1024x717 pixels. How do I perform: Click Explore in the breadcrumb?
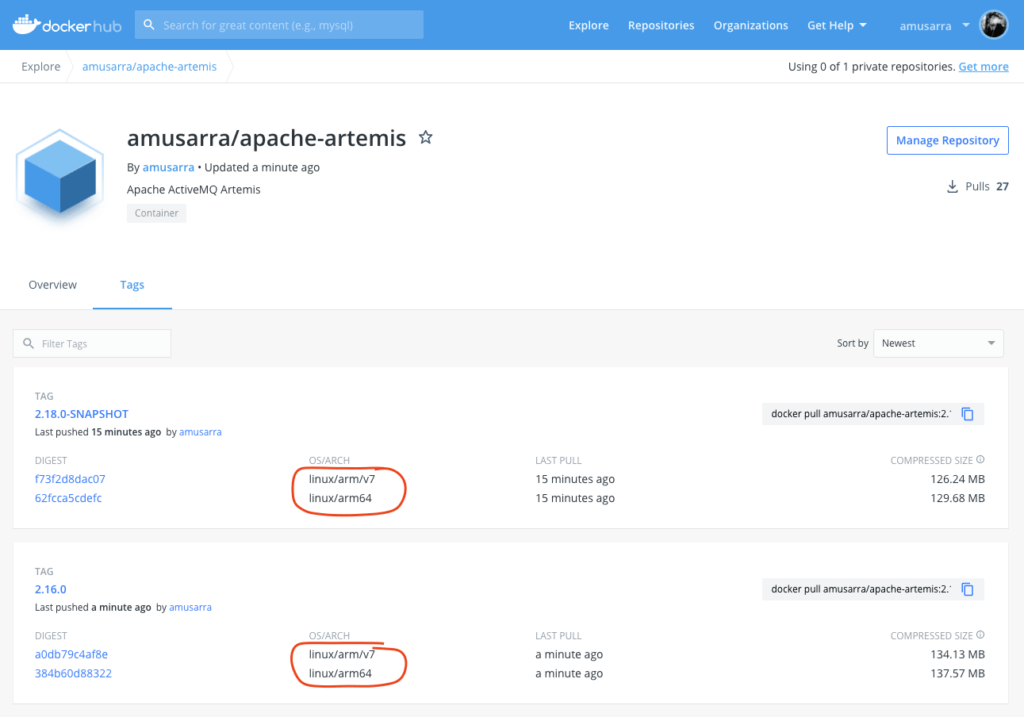(40, 67)
